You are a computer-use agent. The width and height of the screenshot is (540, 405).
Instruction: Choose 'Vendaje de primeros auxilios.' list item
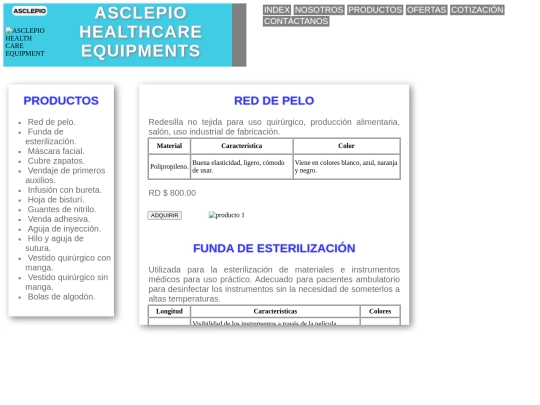65,175
